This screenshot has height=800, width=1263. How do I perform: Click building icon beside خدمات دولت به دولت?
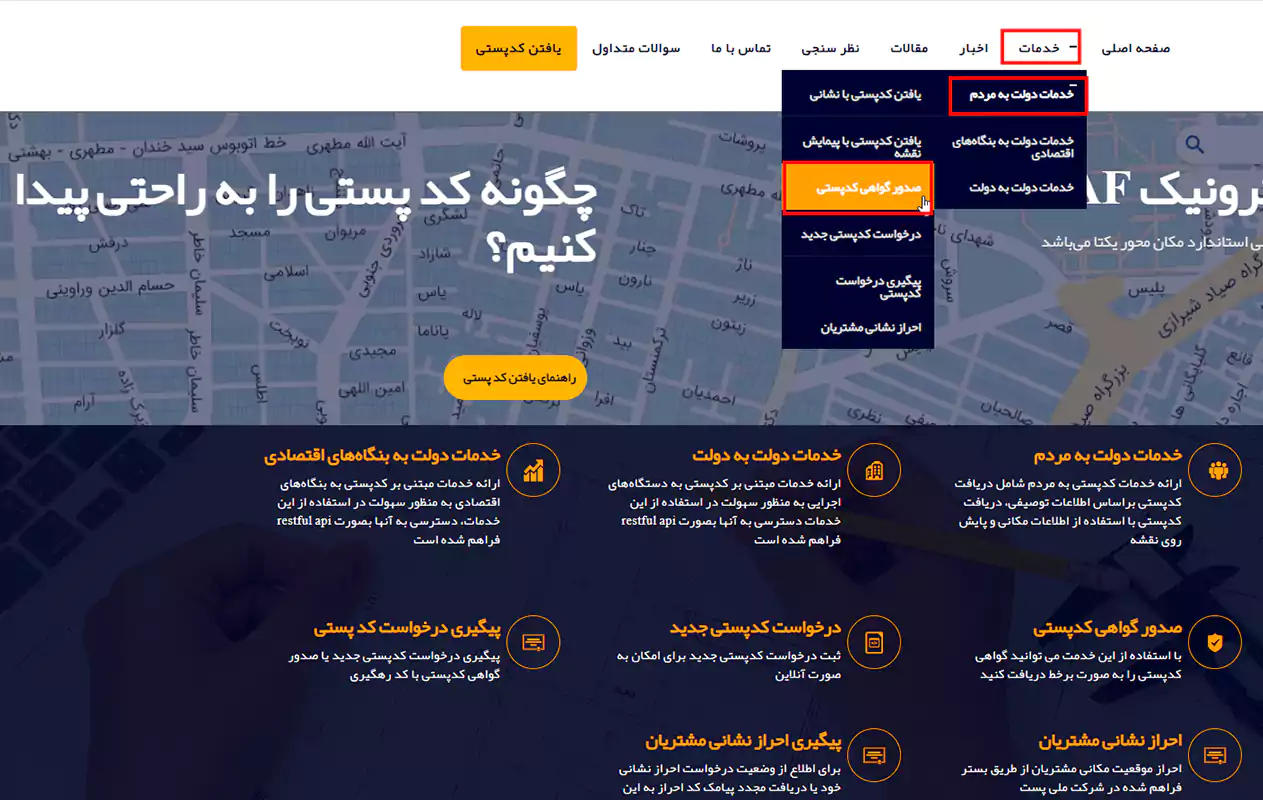coord(874,470)
